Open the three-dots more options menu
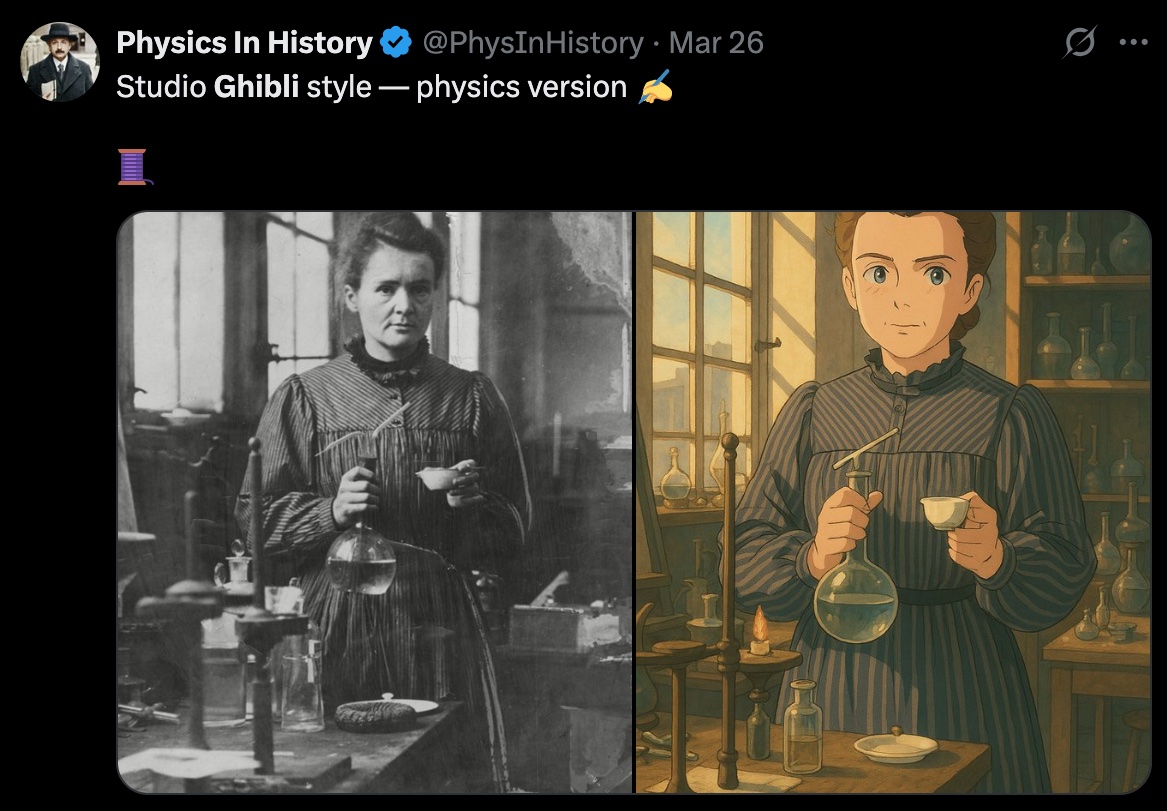The height and width of the screenshot is (811, 1167). click(1133, 42)
